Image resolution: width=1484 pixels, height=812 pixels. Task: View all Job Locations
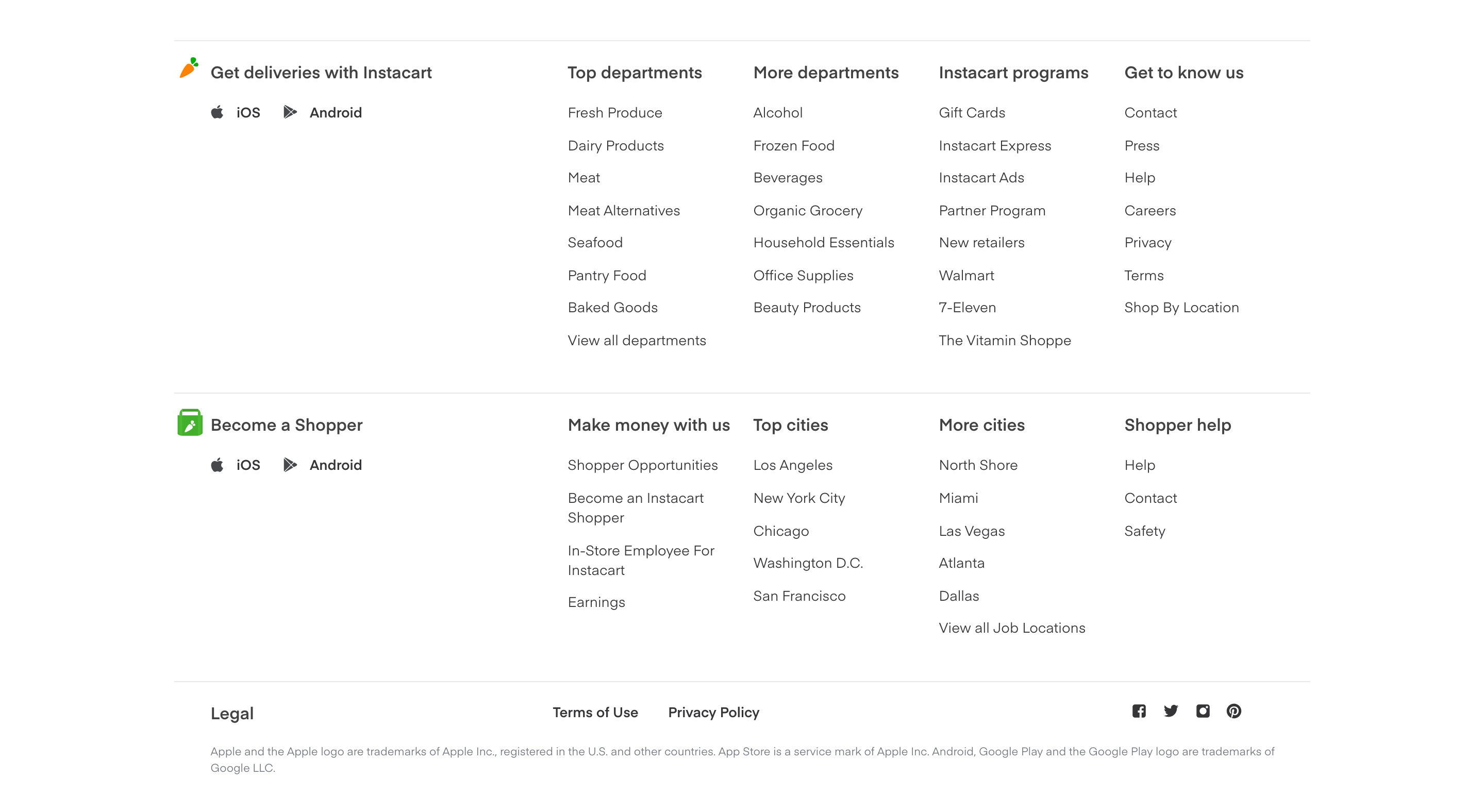1012,627
